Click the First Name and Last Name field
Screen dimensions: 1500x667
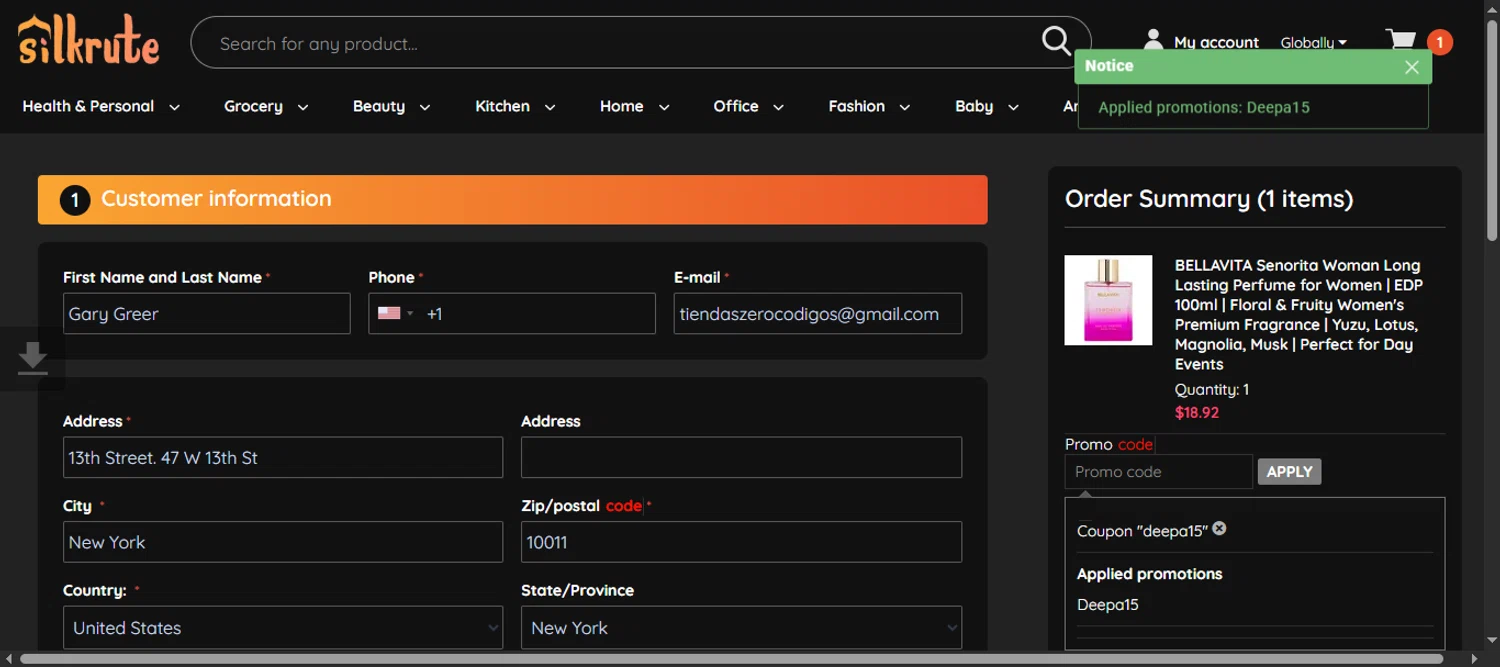click(206, 313)
